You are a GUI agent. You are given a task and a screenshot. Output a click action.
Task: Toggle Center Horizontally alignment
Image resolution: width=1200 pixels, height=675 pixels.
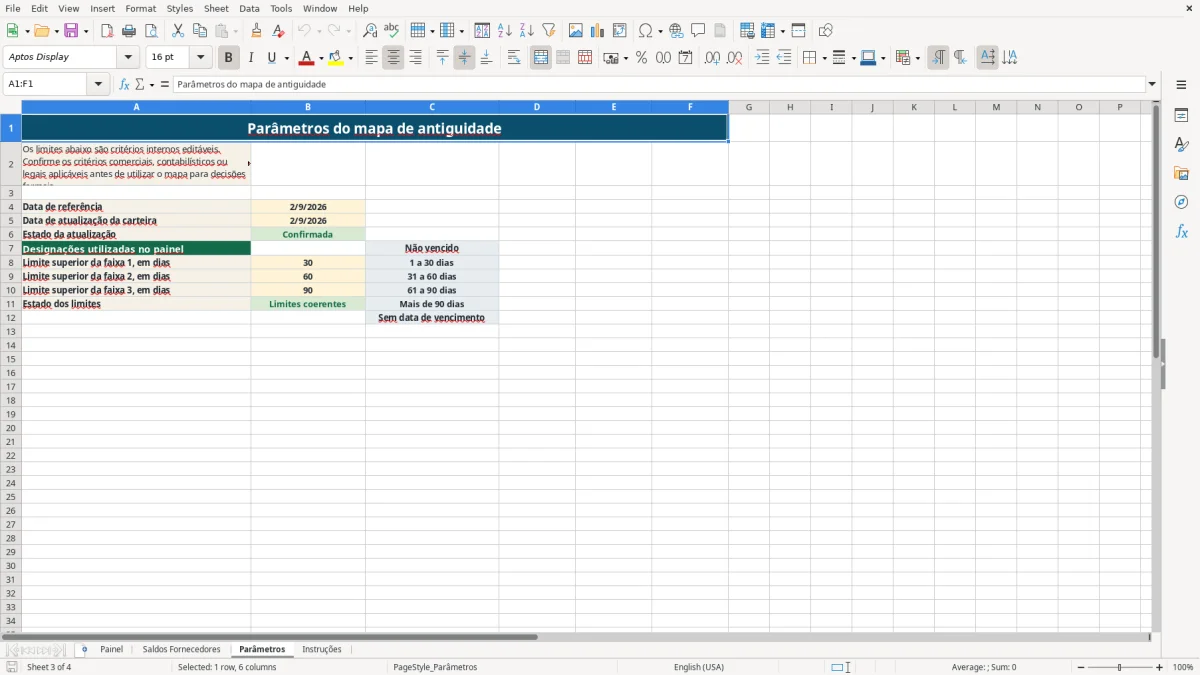tap(393, 58)
